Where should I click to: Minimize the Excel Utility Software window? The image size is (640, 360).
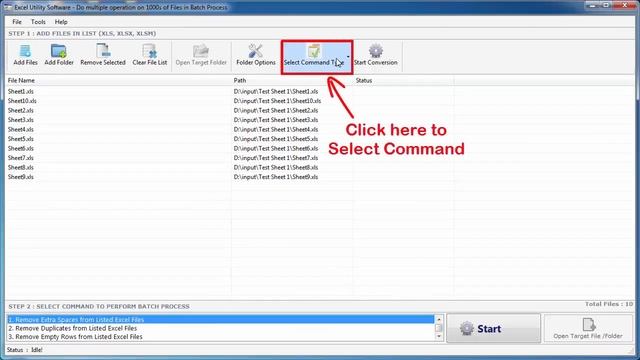click(592, 5)
